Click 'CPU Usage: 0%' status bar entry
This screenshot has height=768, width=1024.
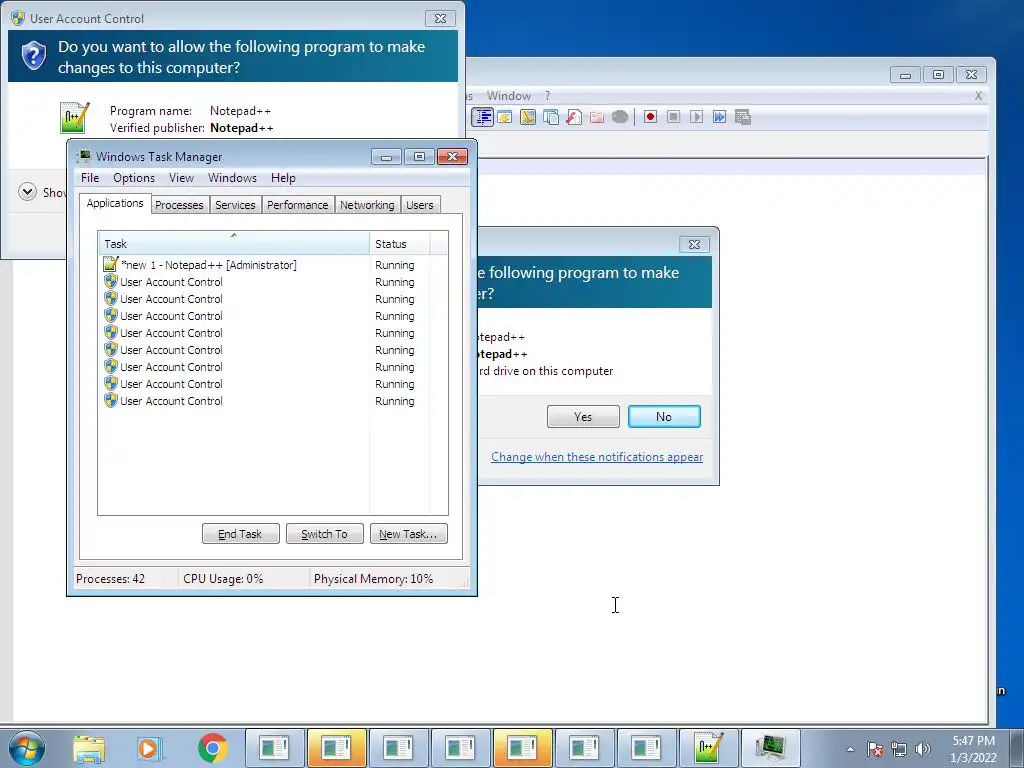point(223,579)
